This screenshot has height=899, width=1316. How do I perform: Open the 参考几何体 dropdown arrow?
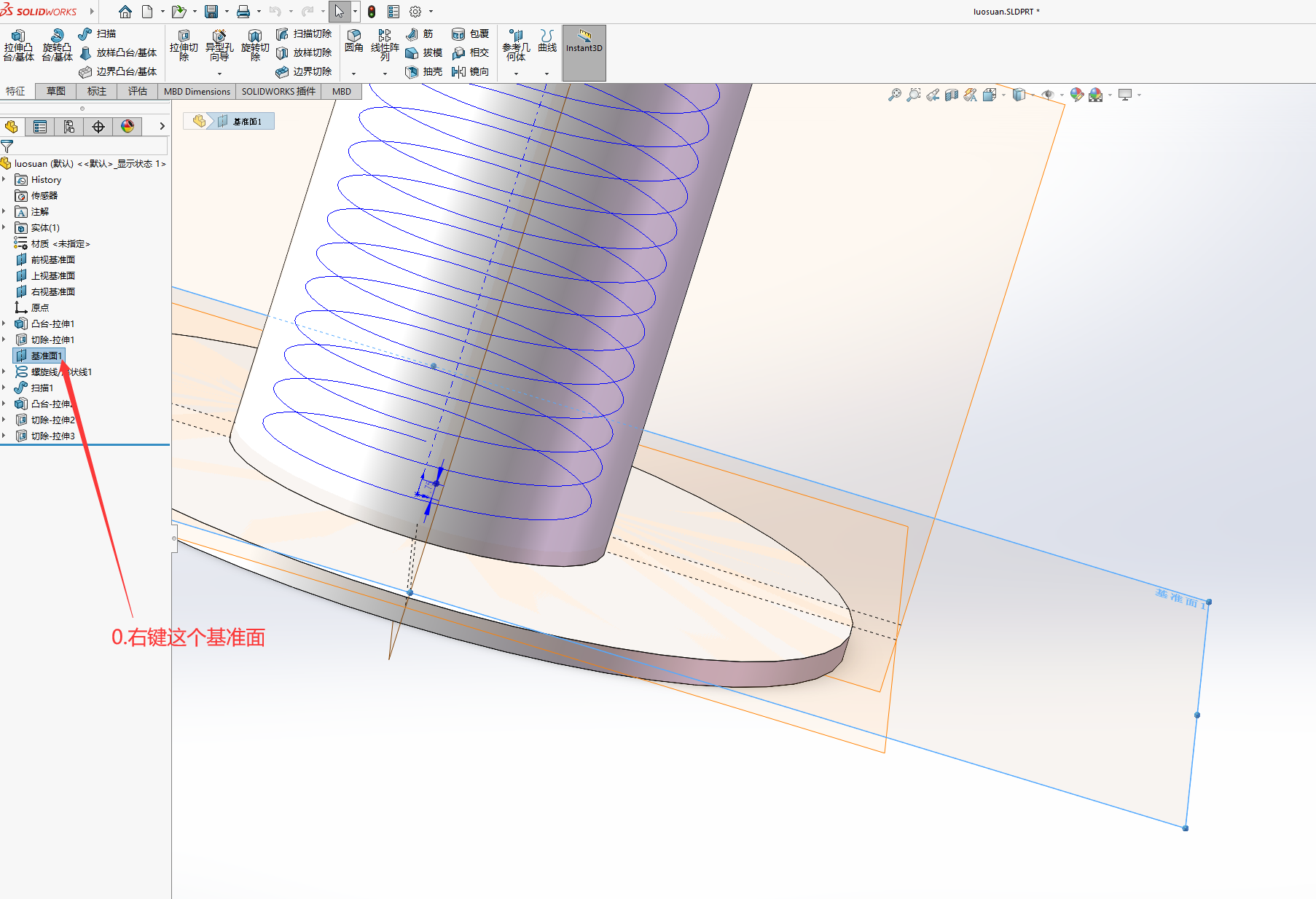tap(516, 74)
